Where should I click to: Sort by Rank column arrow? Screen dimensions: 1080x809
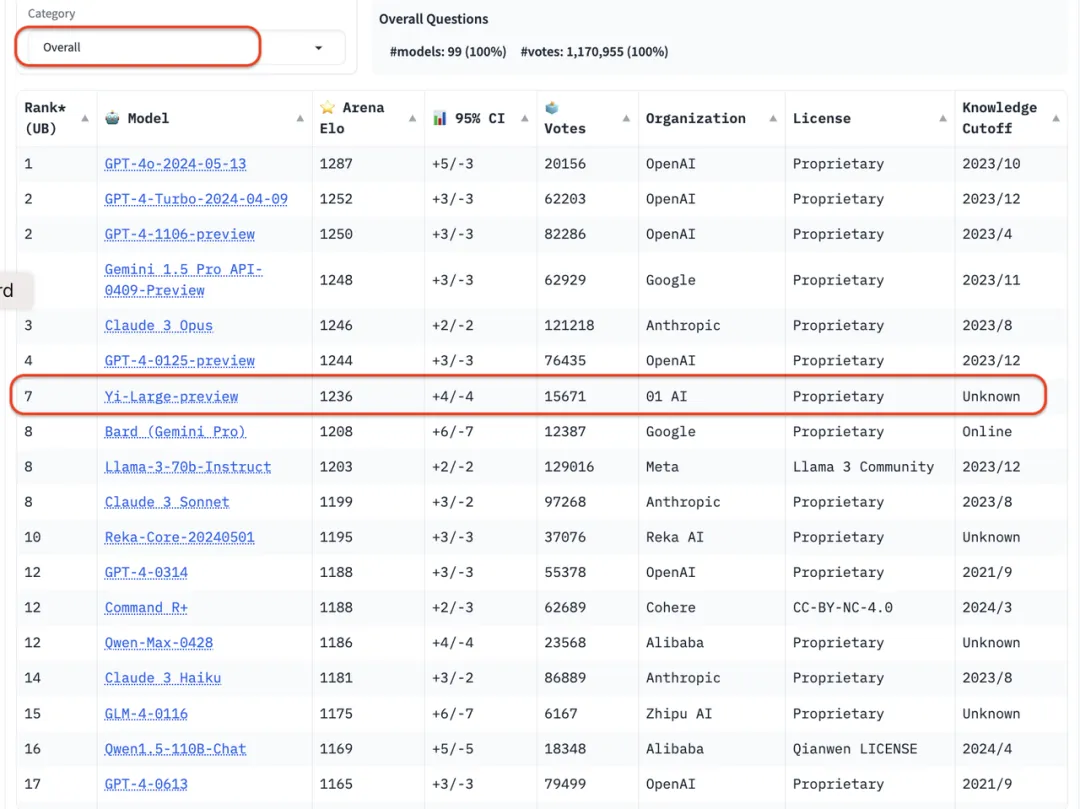84,118
